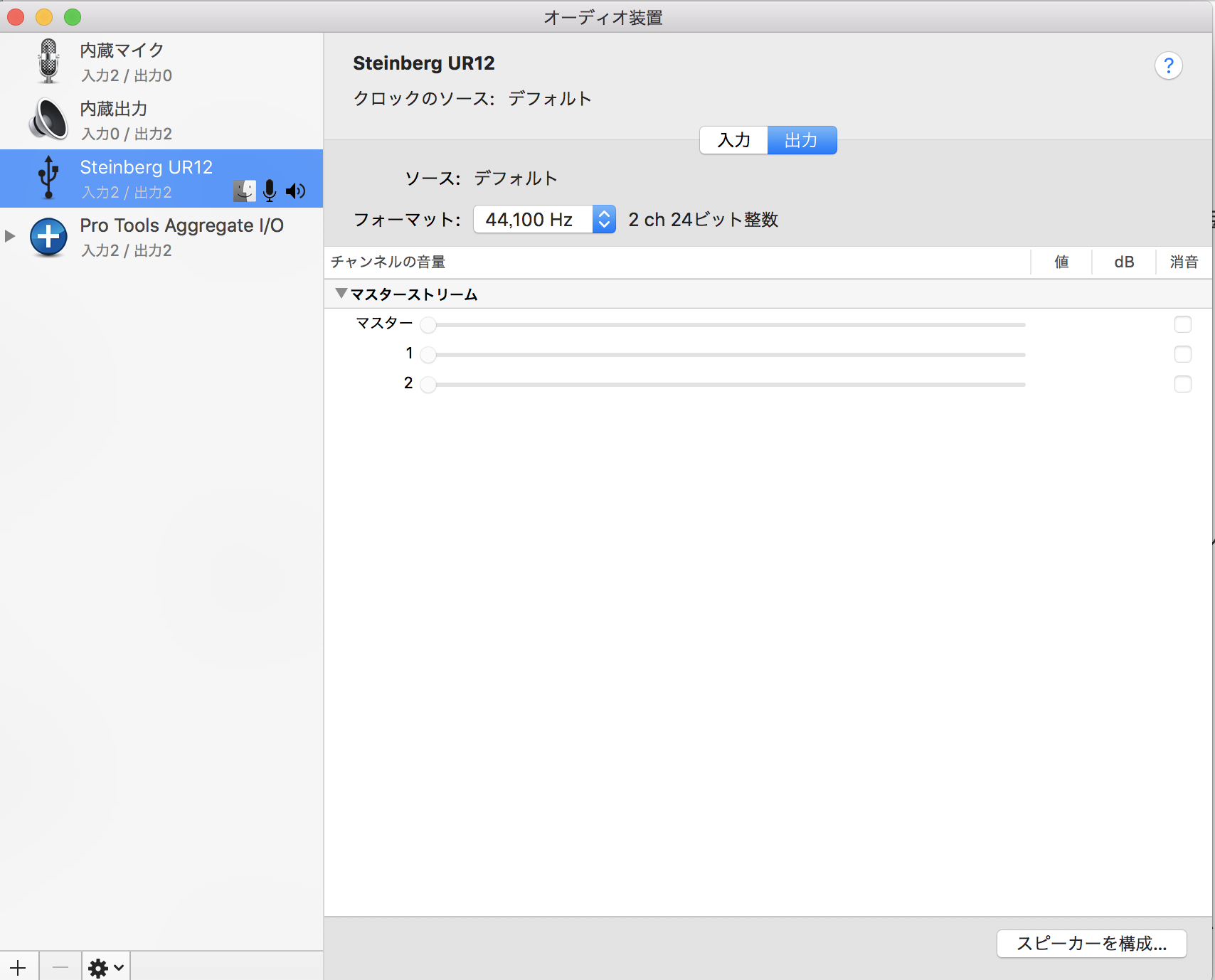Click the クロックのソース: デフォルト text

[x=472, y=98]
